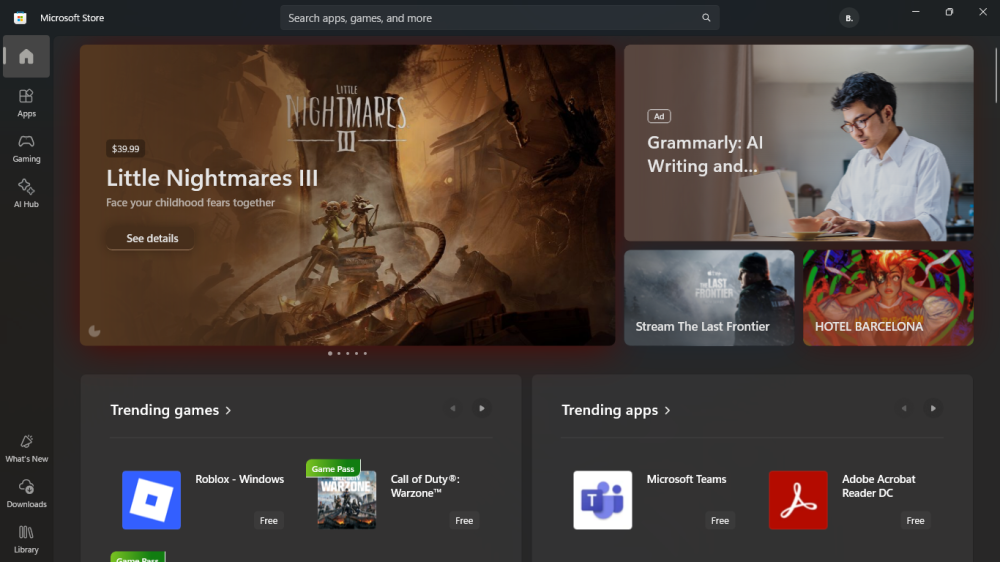Click the Little Nightmares III heading

(212, 178)
